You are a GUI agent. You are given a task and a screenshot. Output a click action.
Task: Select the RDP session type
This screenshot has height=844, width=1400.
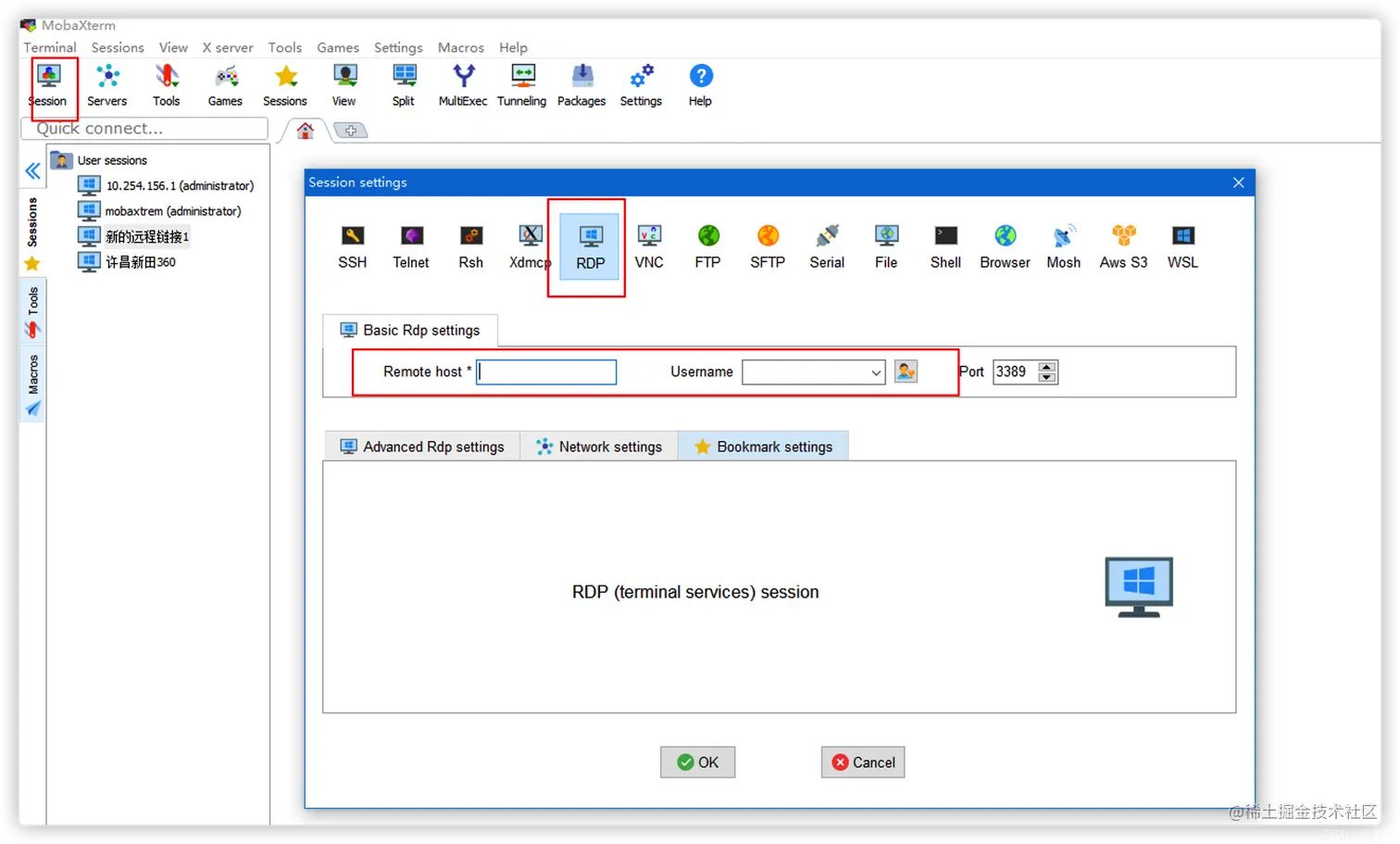591,247
